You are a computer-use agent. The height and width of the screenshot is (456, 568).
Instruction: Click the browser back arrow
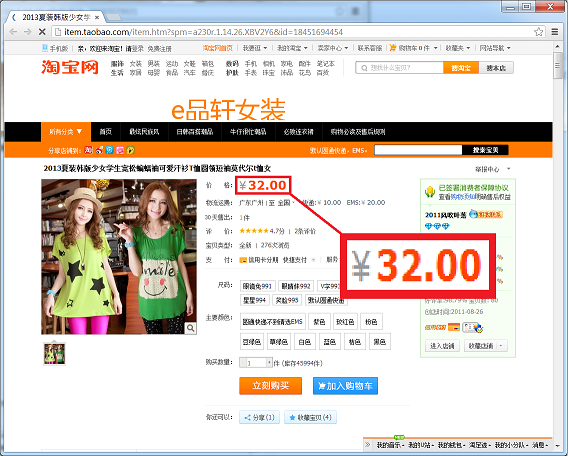[x=13, y=32]
